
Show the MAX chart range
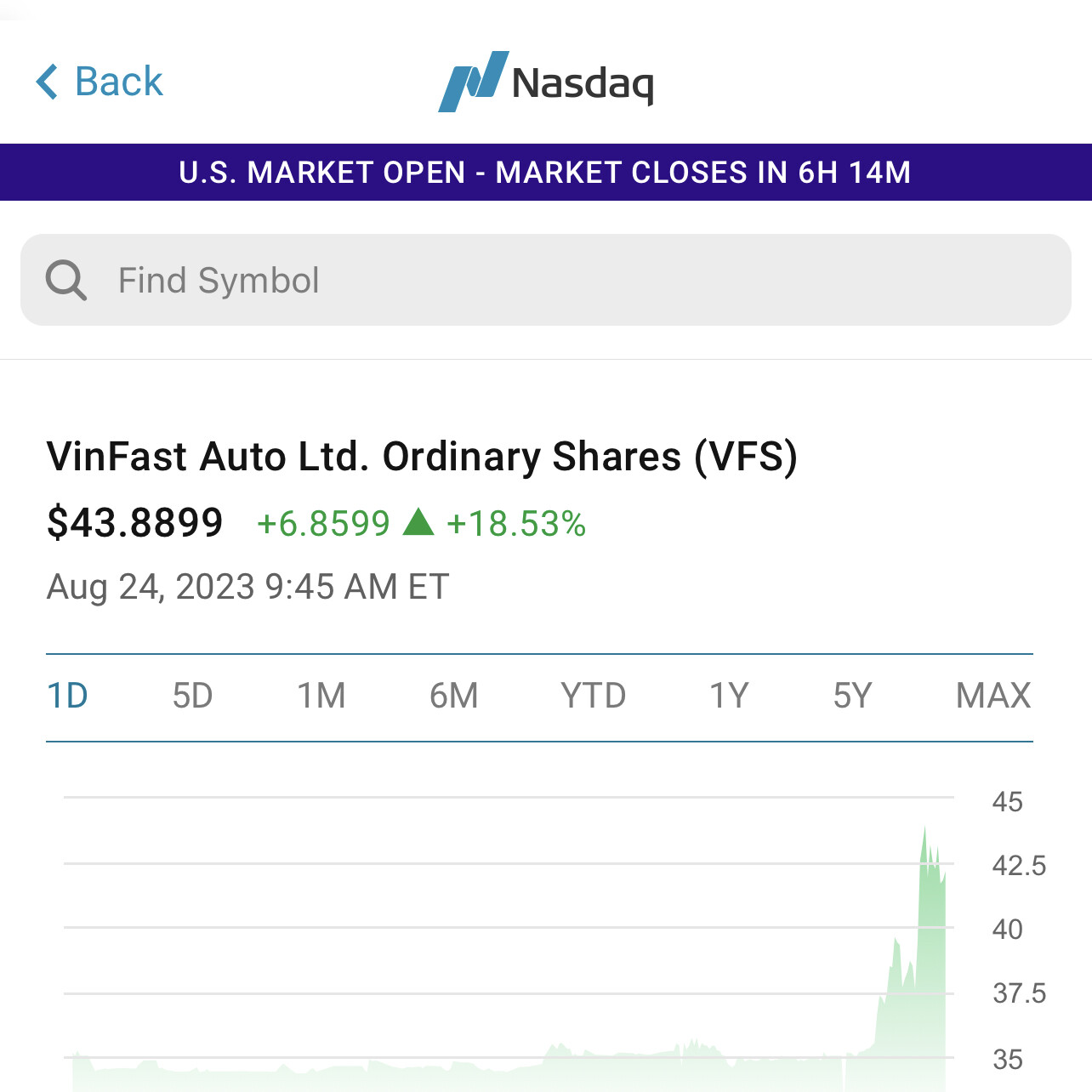click(992, 697)
